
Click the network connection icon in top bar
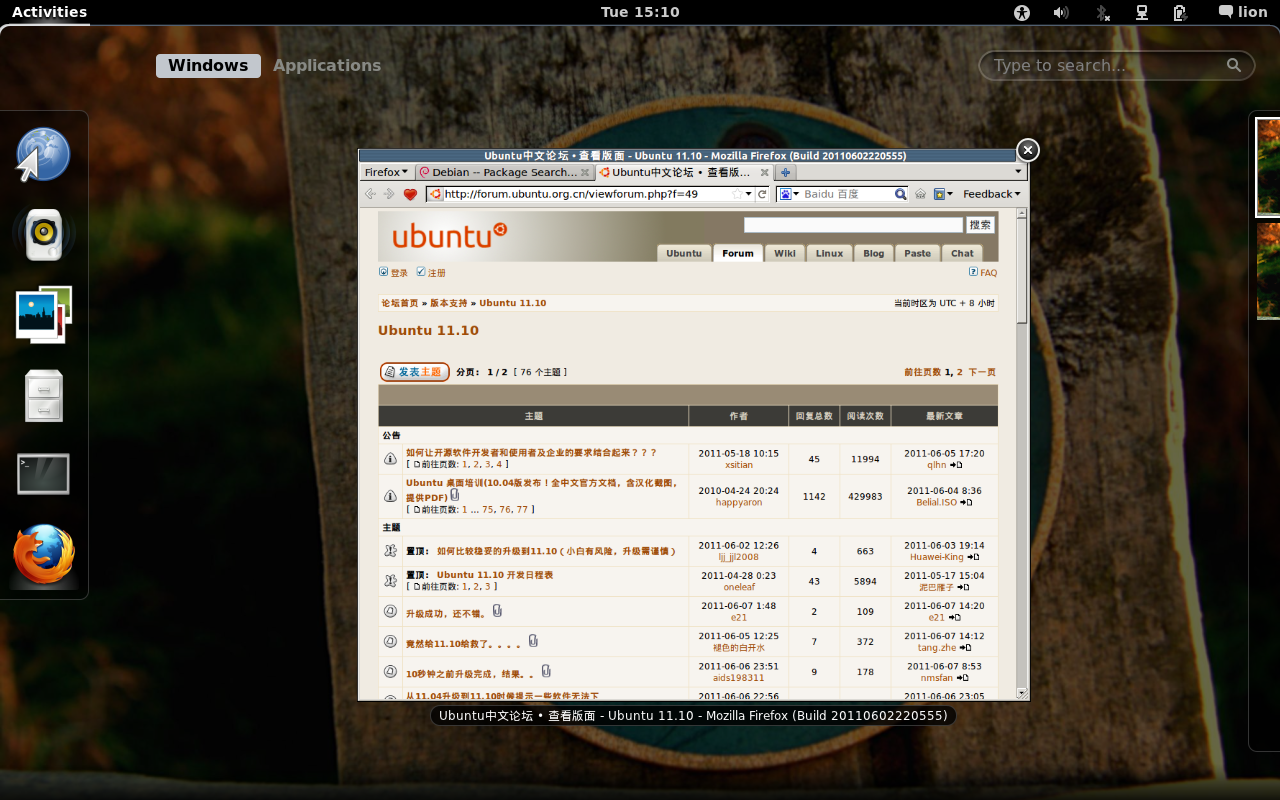click(1141, 12)
